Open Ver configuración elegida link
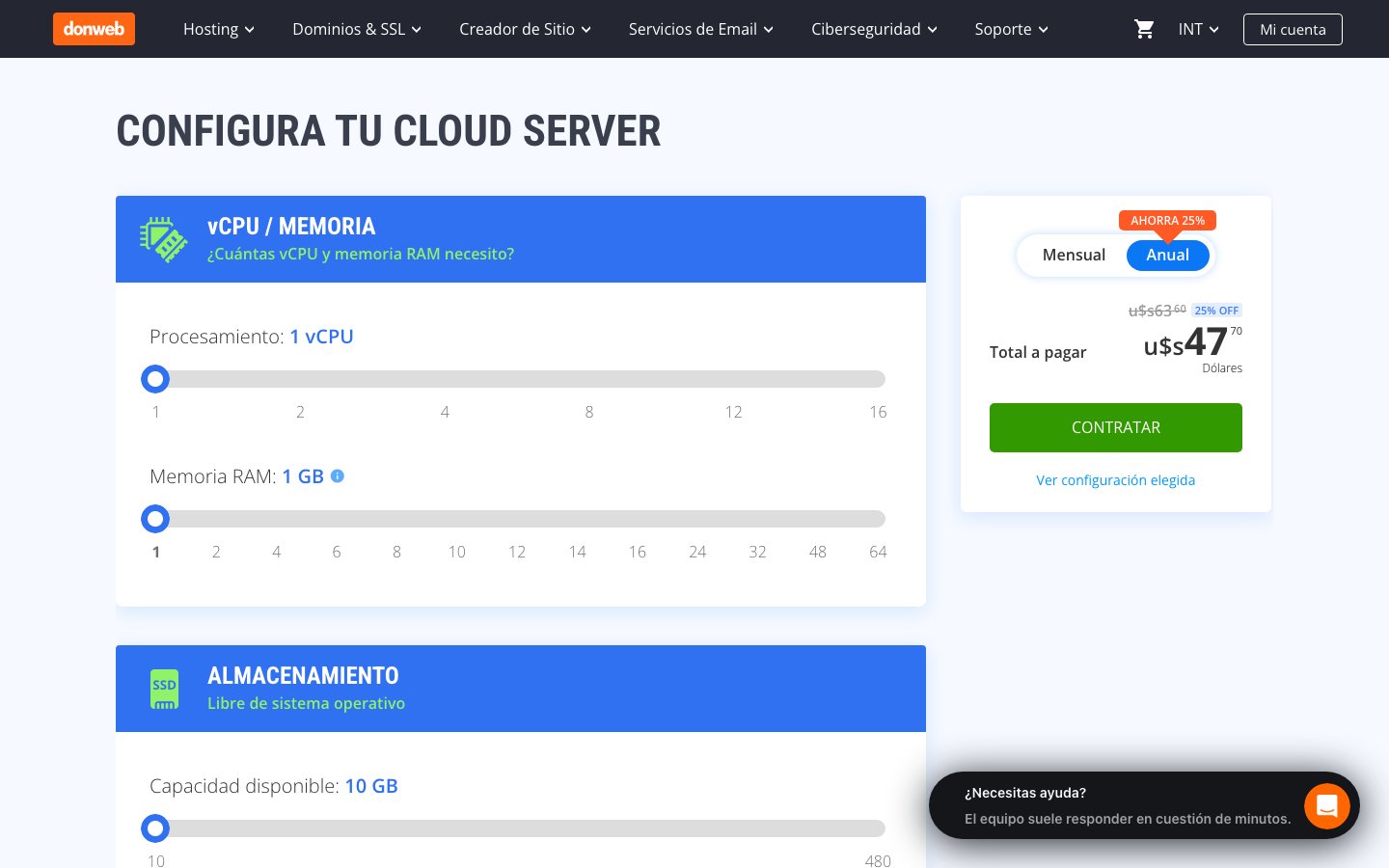1389x868 pixels. pos(1116,480)
